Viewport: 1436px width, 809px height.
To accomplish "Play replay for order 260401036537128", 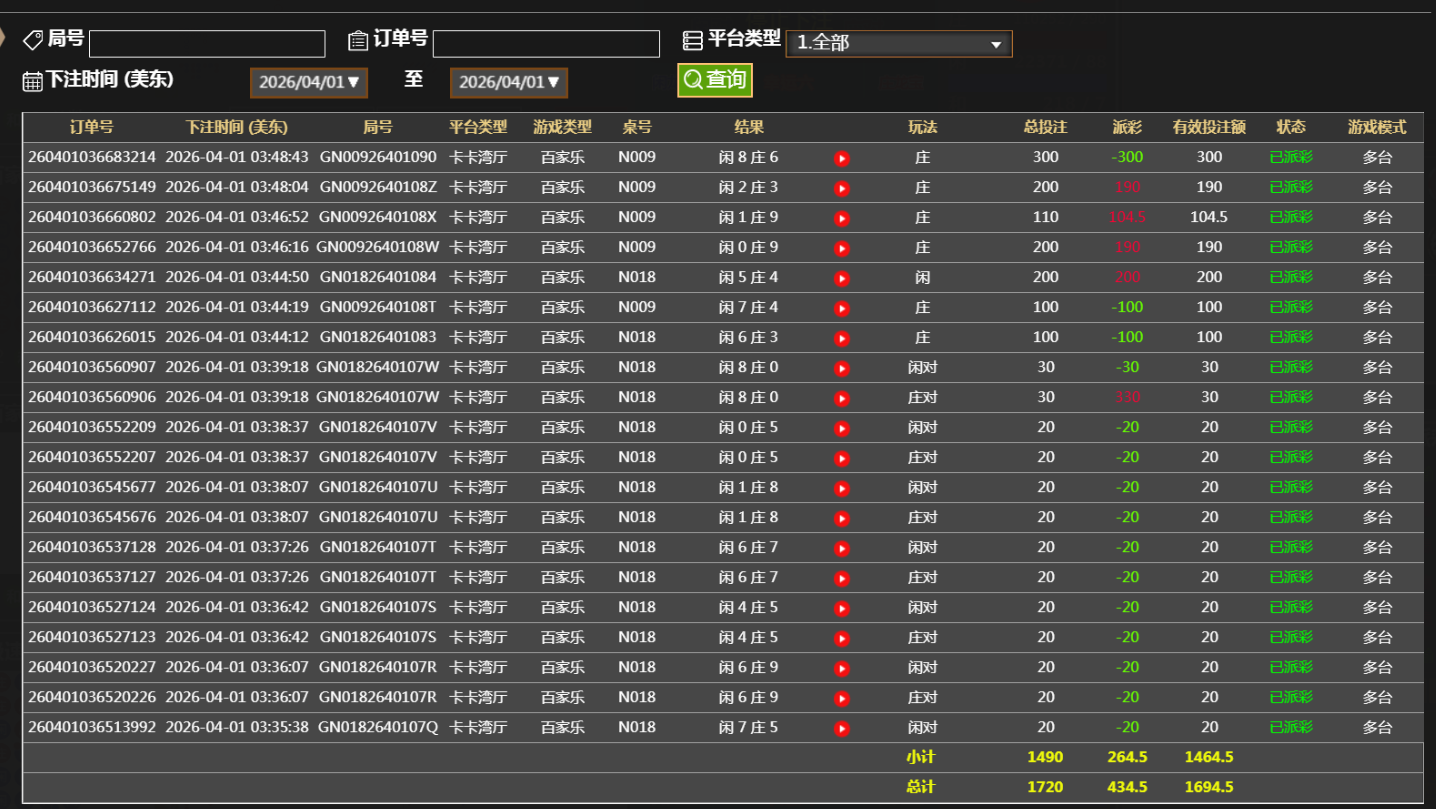I will 842,548.
